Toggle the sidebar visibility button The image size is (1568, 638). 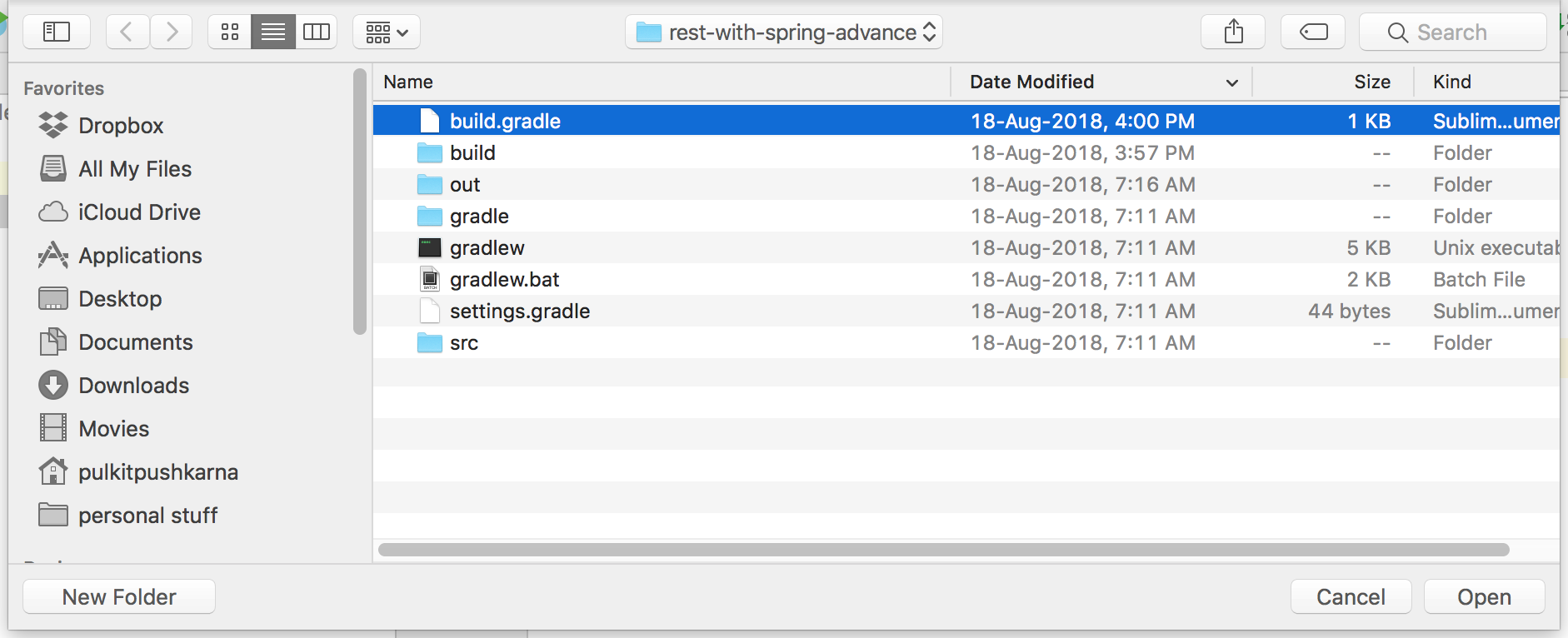[x=57, y=32]
